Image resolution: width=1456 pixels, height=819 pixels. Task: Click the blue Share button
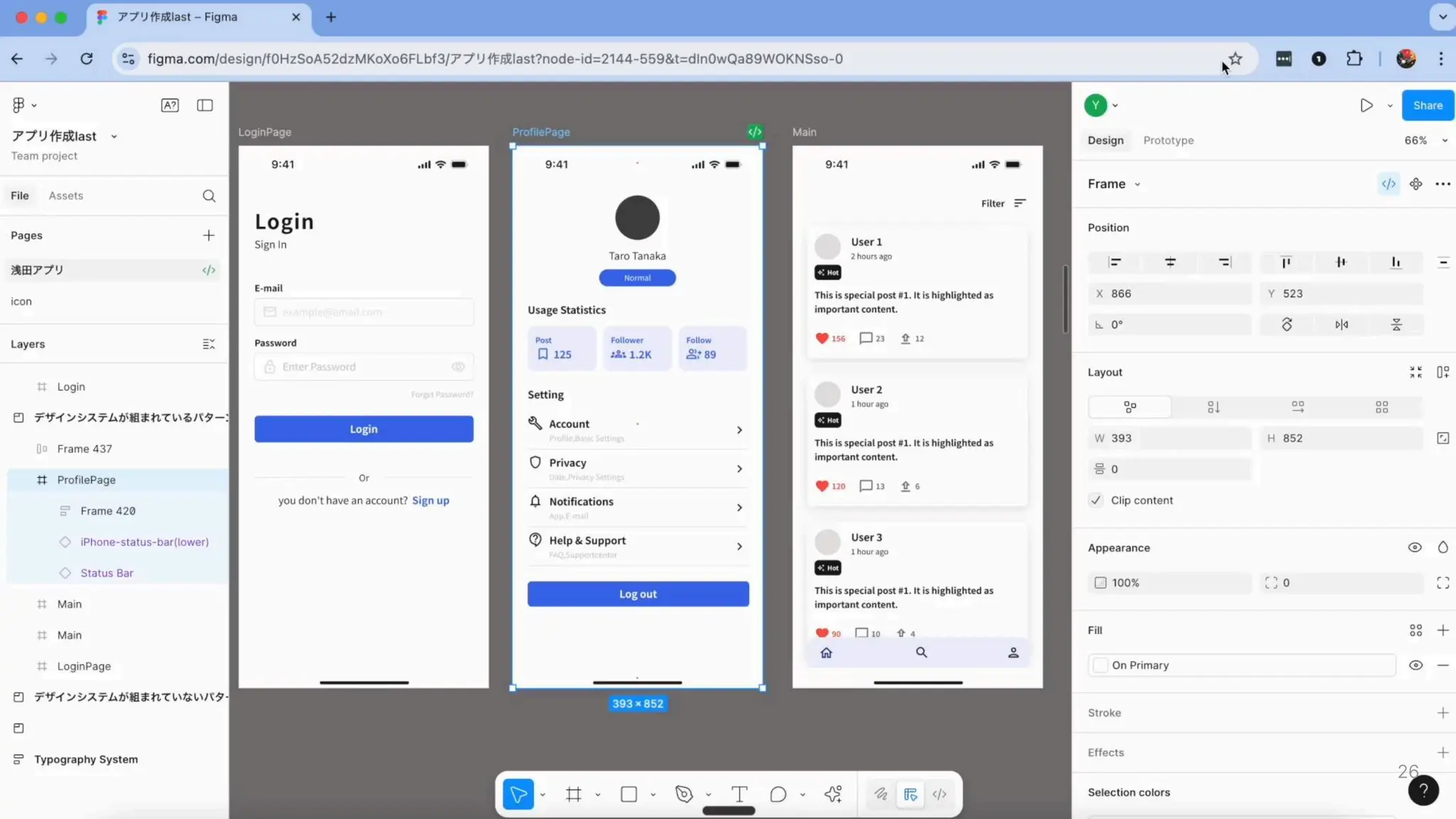pos(1428,105)
